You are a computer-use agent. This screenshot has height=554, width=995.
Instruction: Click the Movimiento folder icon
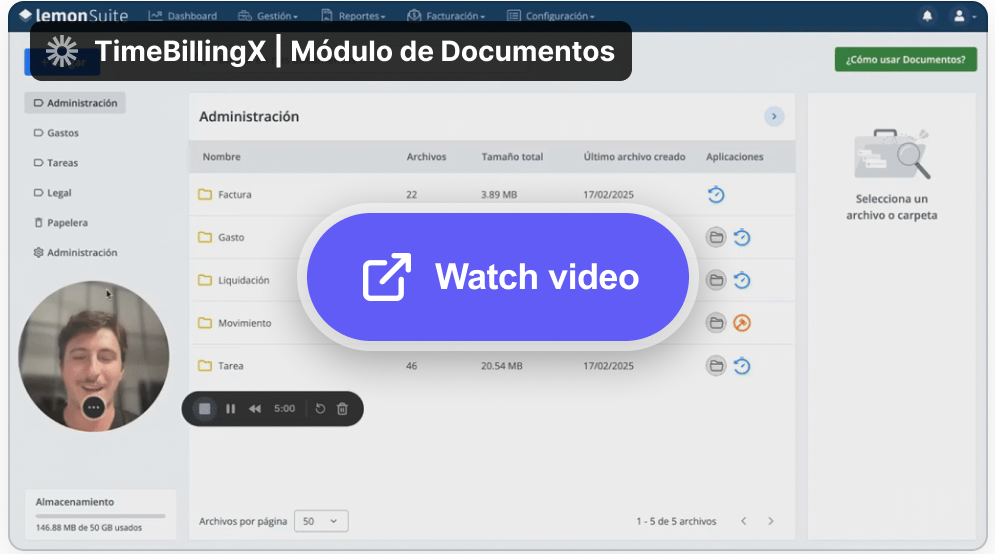pos(204,322)
